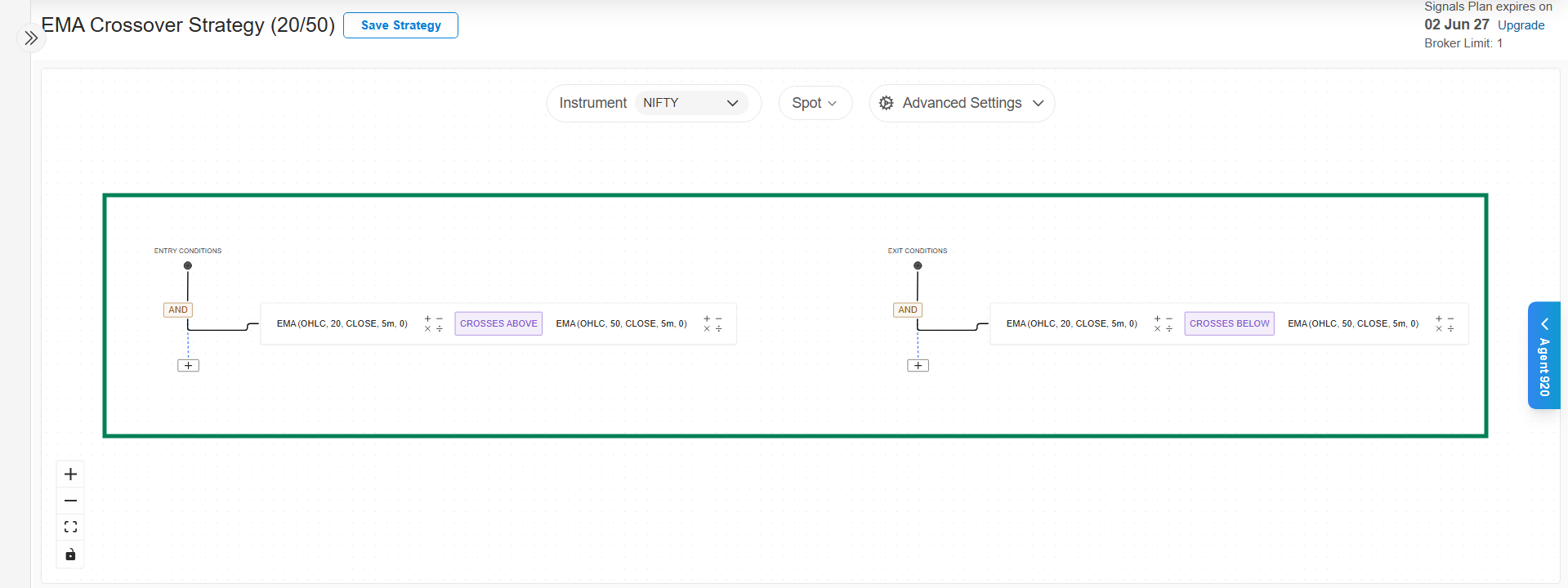Open the Instrument NIFTY dropdown
This screenshot has width=1568, height=588.
pos(690,103)
